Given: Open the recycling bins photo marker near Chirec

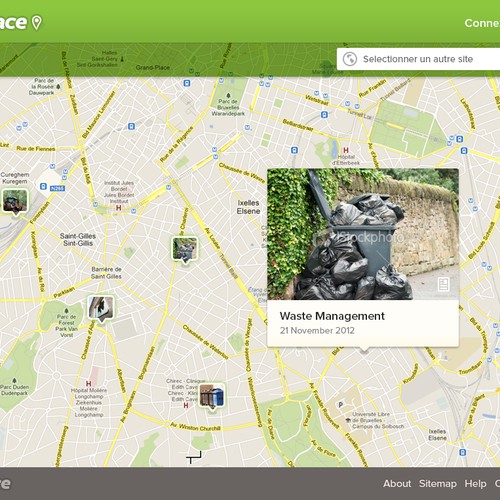Looking at the screenshot, I should click(x=211, y=396).
